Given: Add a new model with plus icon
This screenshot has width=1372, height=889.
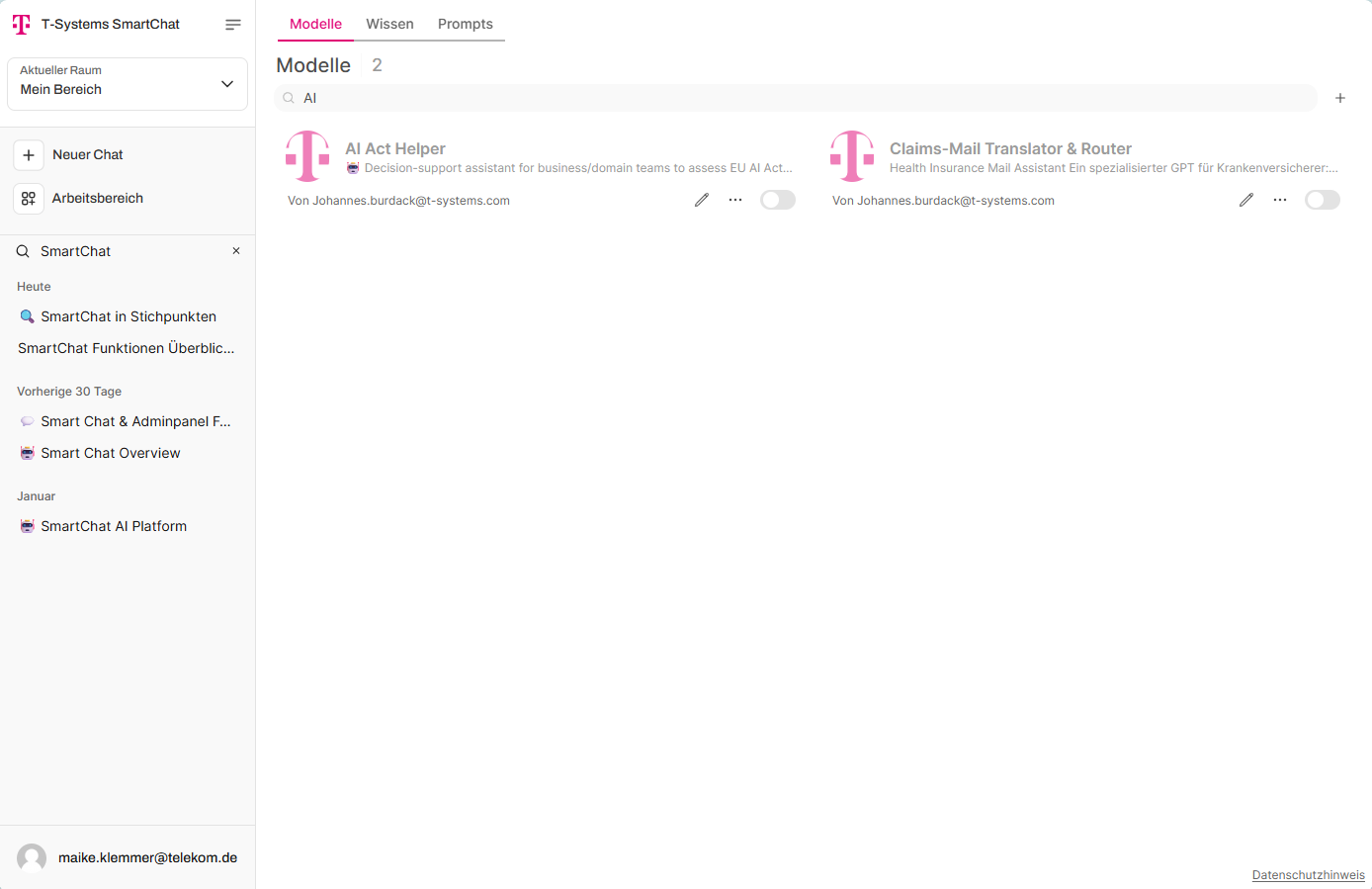Looking at the screenshot, I should coord(1340,98).
